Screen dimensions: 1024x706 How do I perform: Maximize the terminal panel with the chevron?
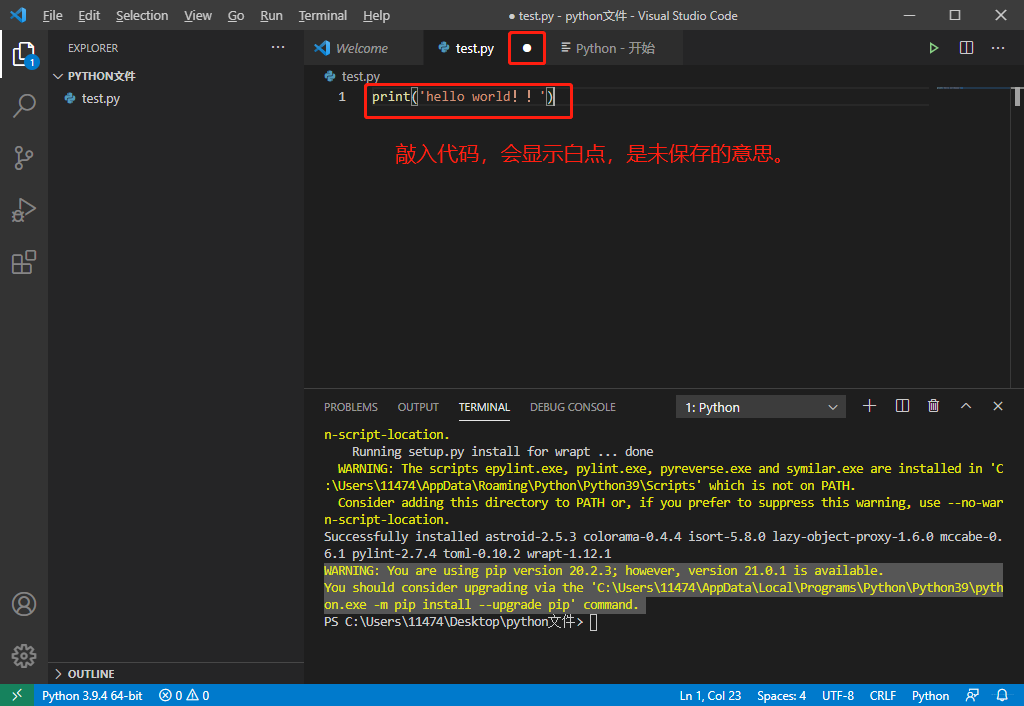click(x=966, y=406)
